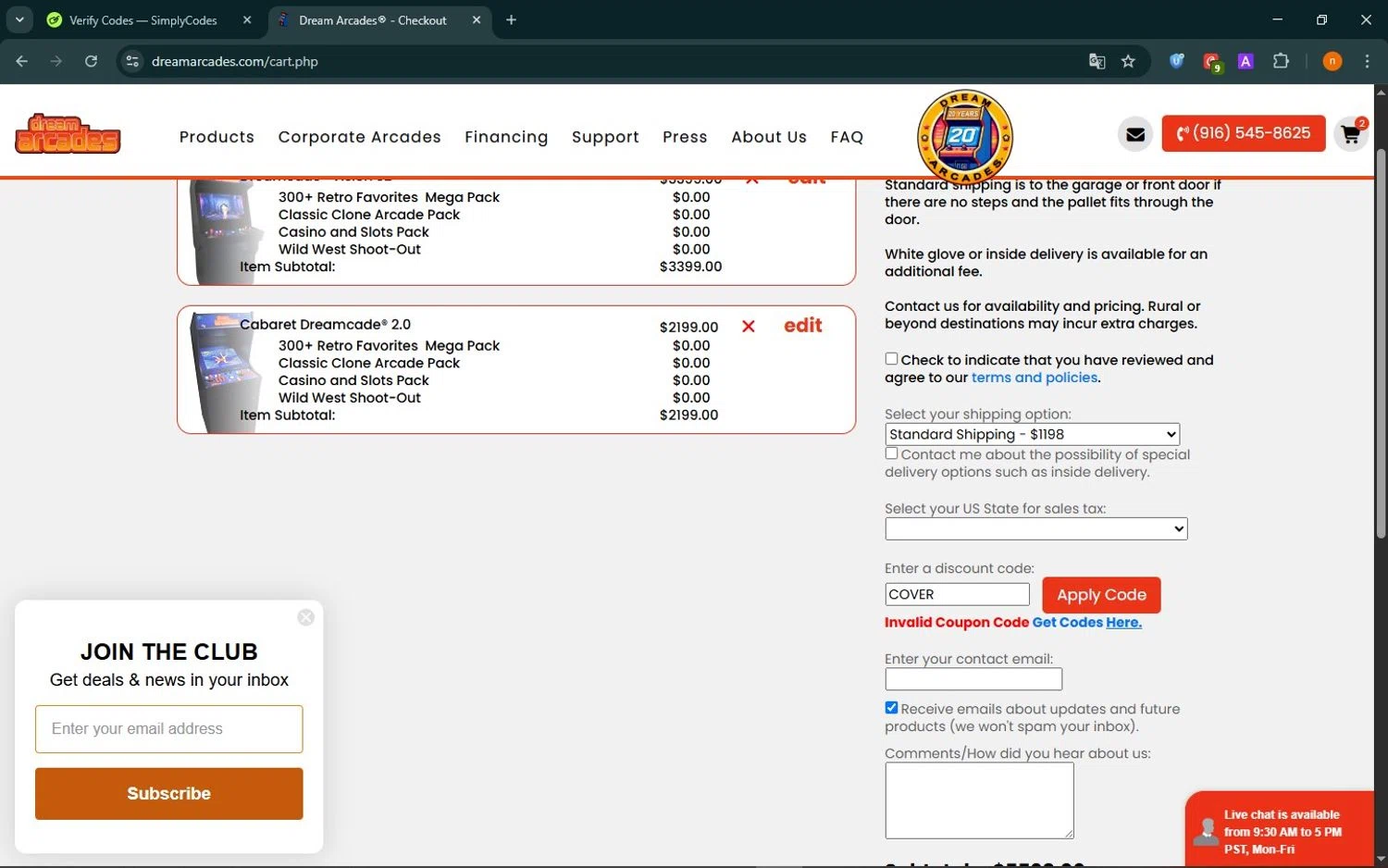The width and height of the screenshot is (1388, 868).
Task: Click the contact email input field
Action: (x=973, y=679)
